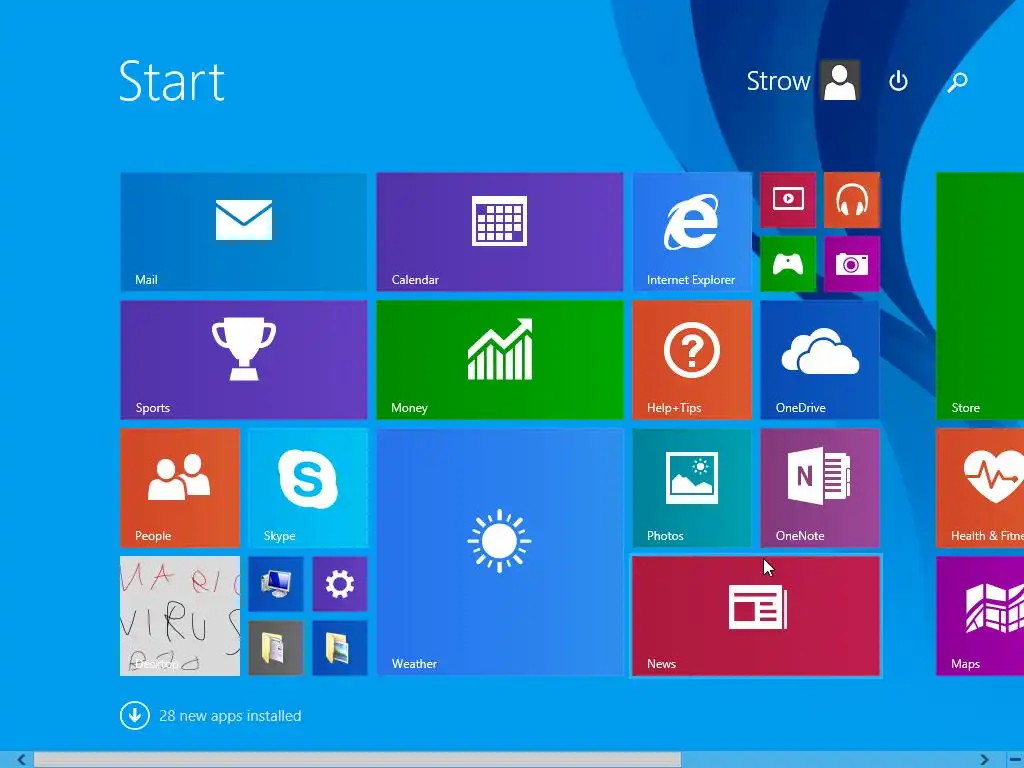Image resolution: width=1024 pixels, height=768 pixels.
Task: Open the Money chart tile
Action: click(500, 360)
